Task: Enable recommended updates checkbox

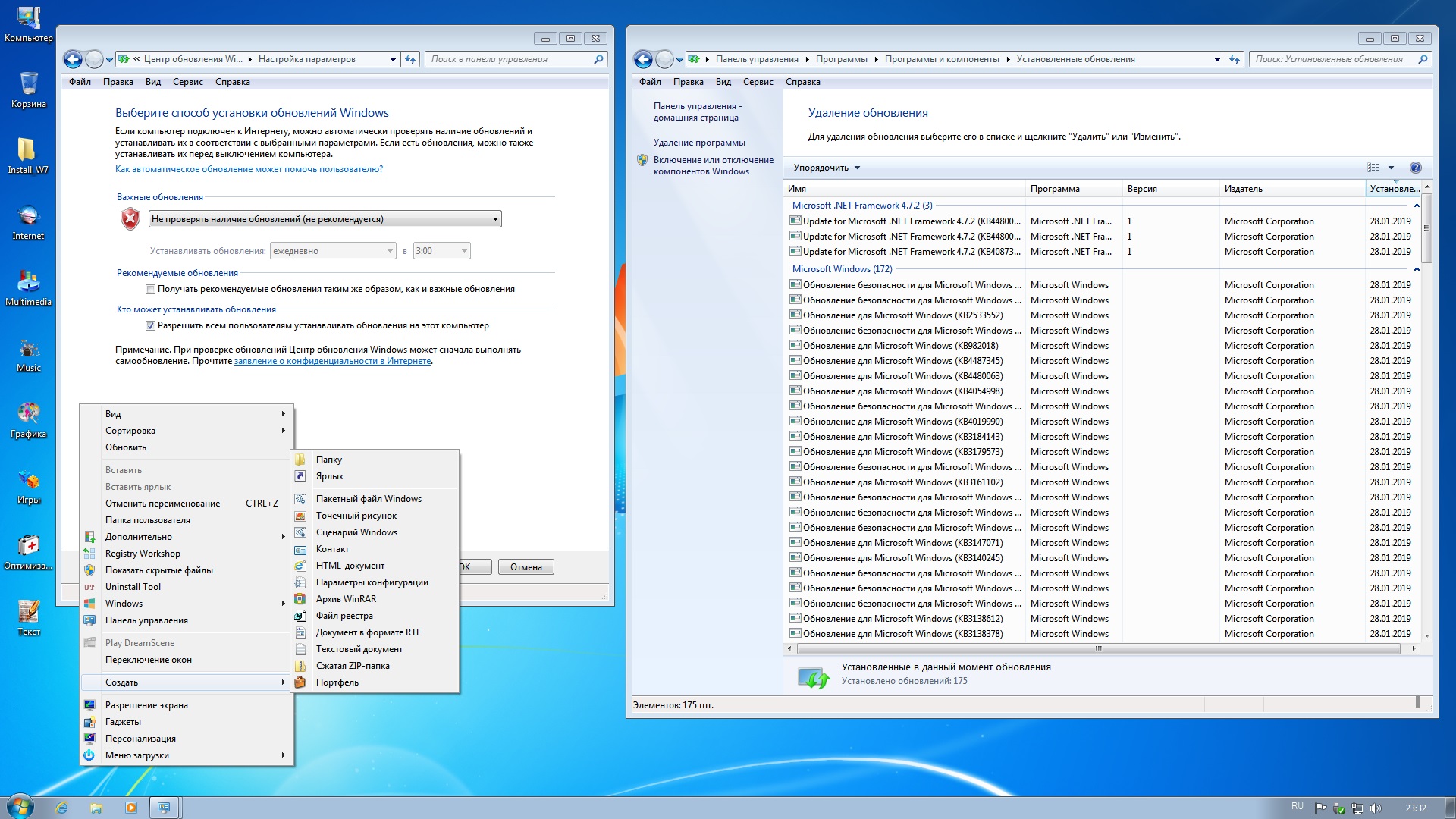Action: coord(150,289)
